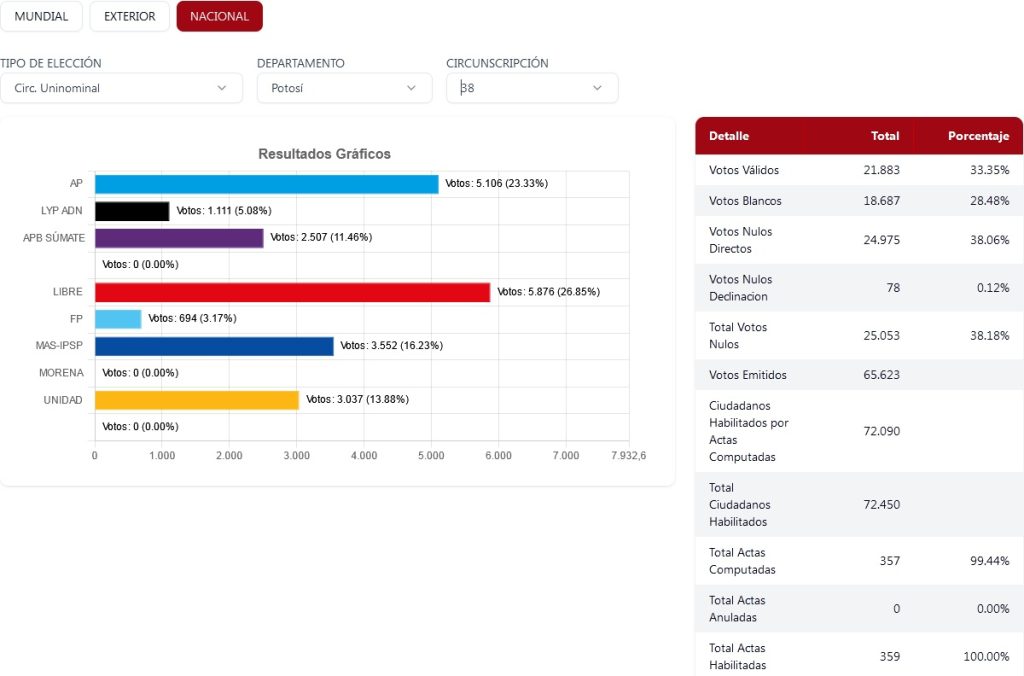1024x676 pixels.
Task: Click the chevron arrow beside Potosí
Action: click(x=411, y=88)
